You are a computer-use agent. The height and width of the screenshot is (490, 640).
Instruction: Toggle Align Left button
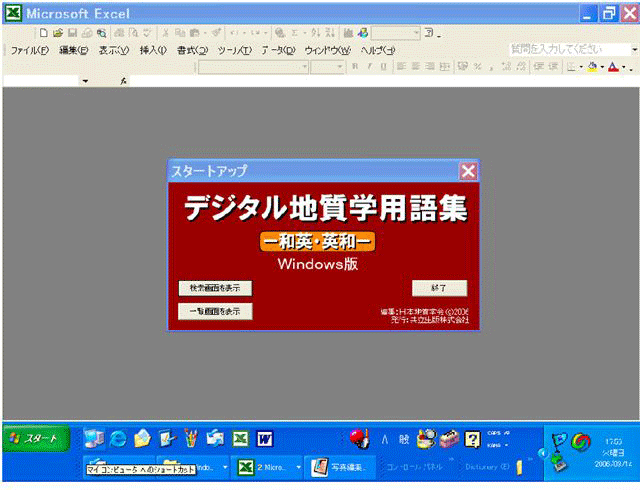coord(402,67)
